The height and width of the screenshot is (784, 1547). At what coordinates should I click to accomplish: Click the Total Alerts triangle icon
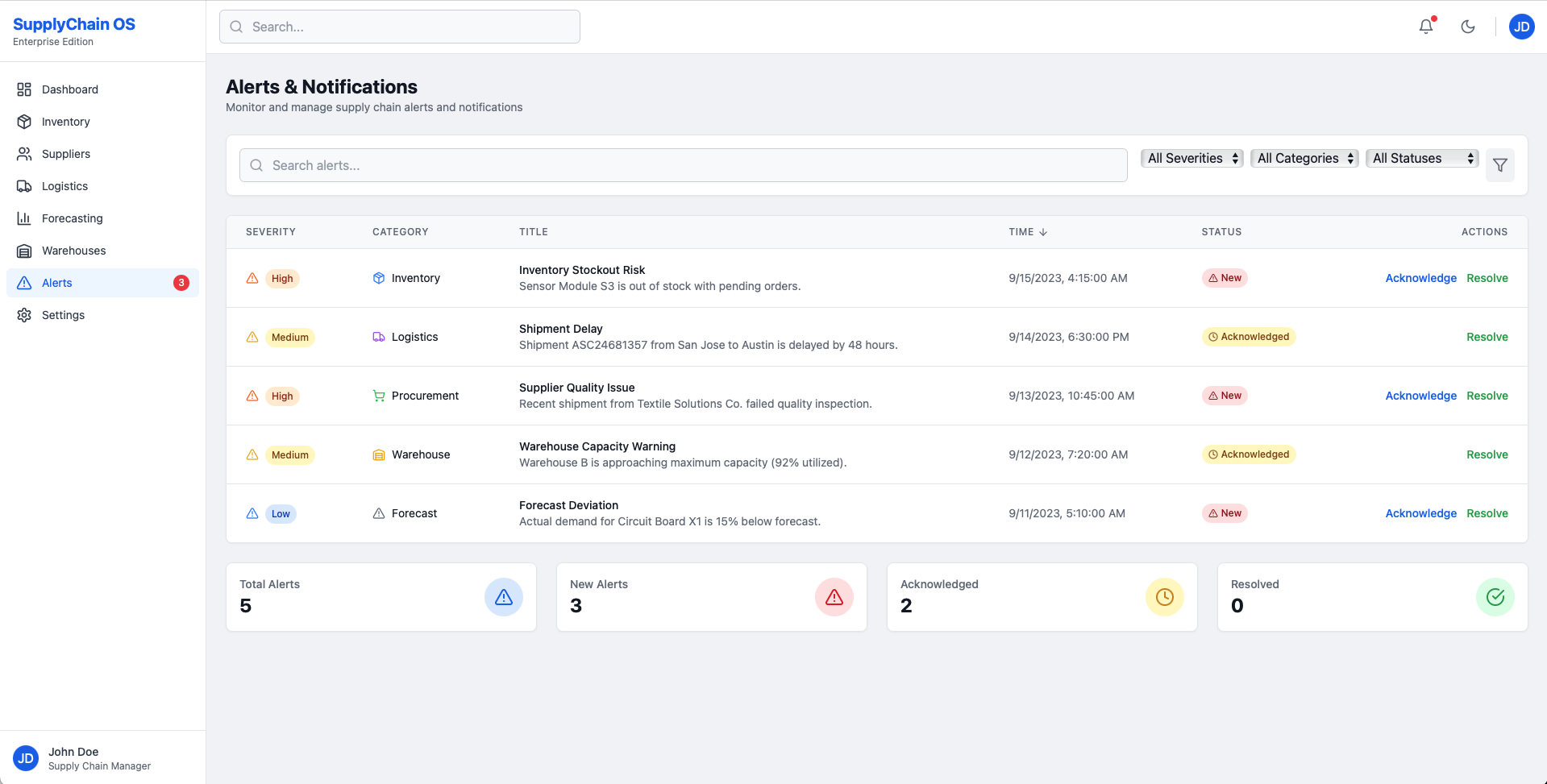(x=503, y=597)
